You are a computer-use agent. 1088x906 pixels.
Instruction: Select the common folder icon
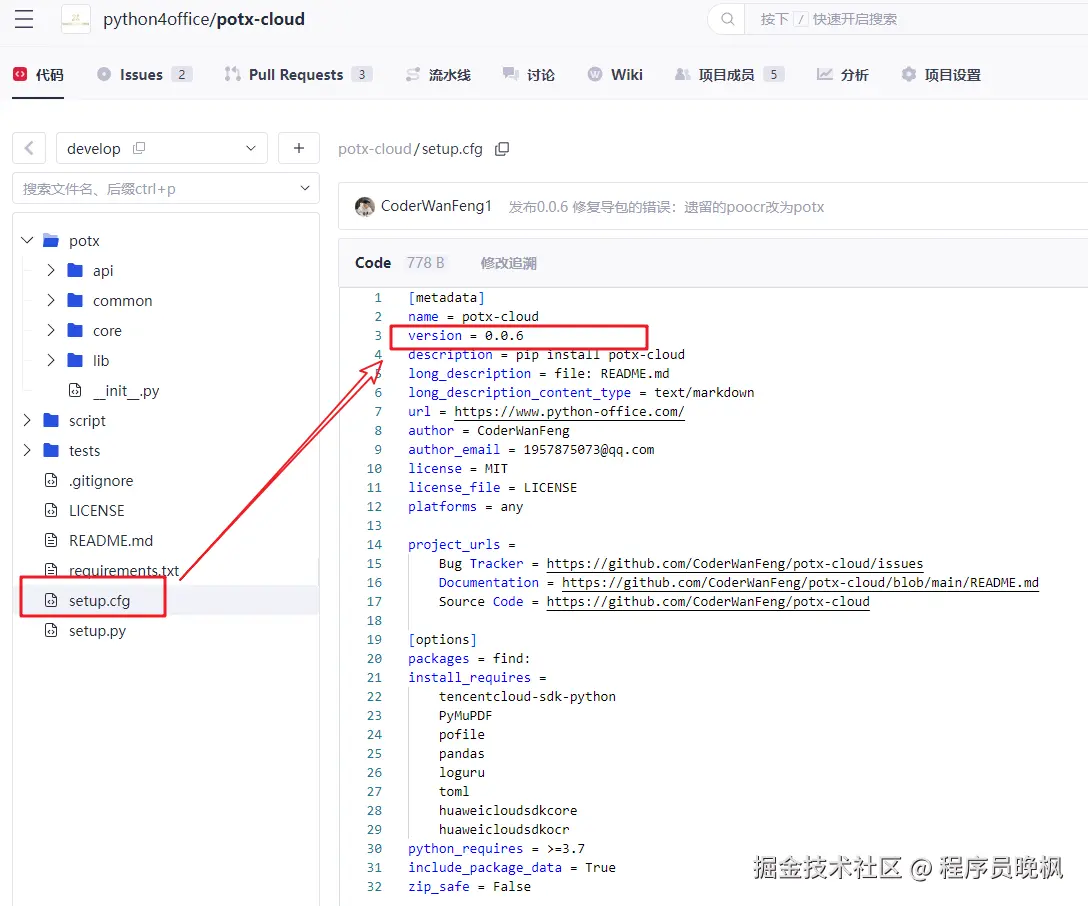[x=75, y=300]
